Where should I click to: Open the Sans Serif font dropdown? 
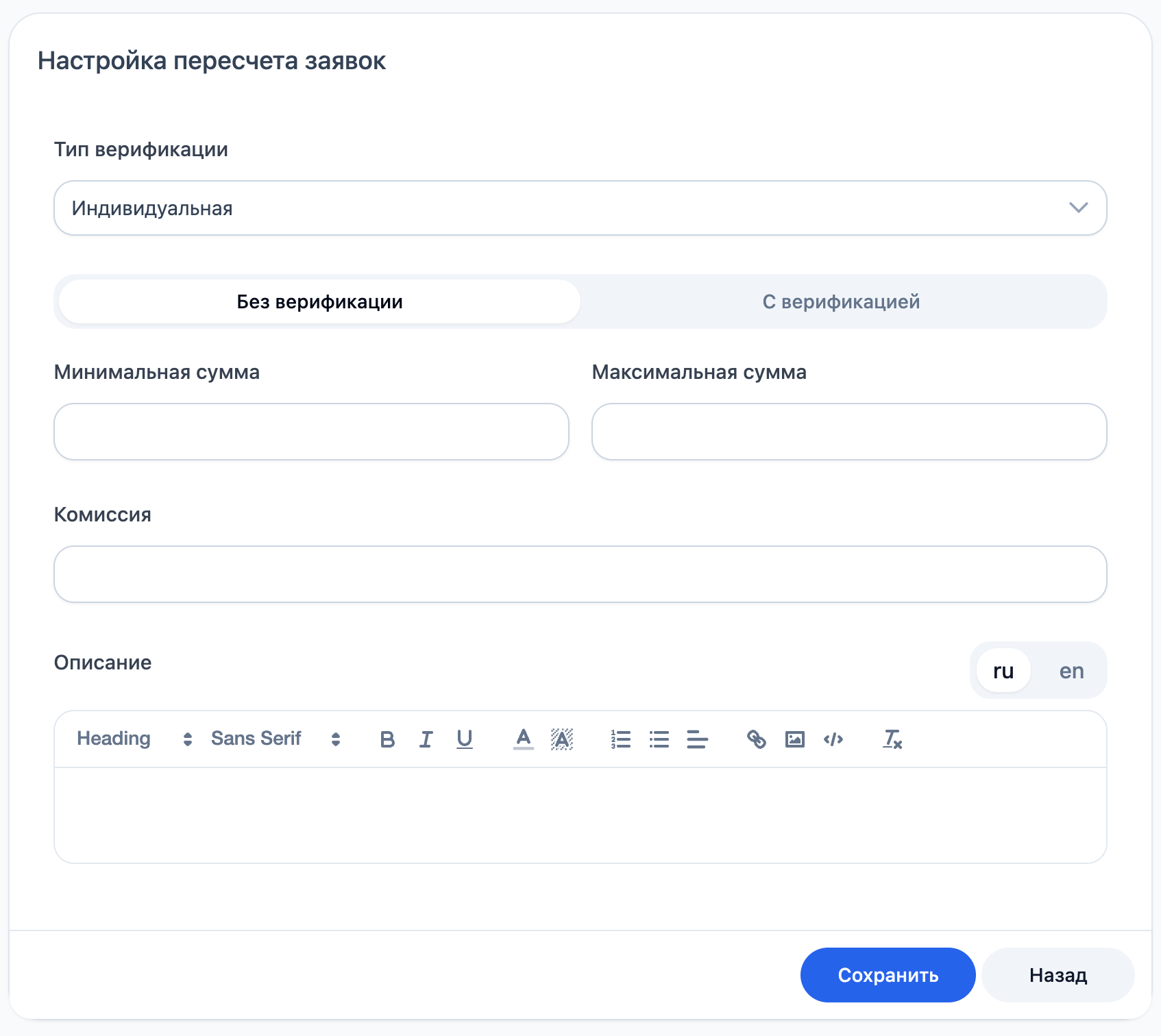275,739
